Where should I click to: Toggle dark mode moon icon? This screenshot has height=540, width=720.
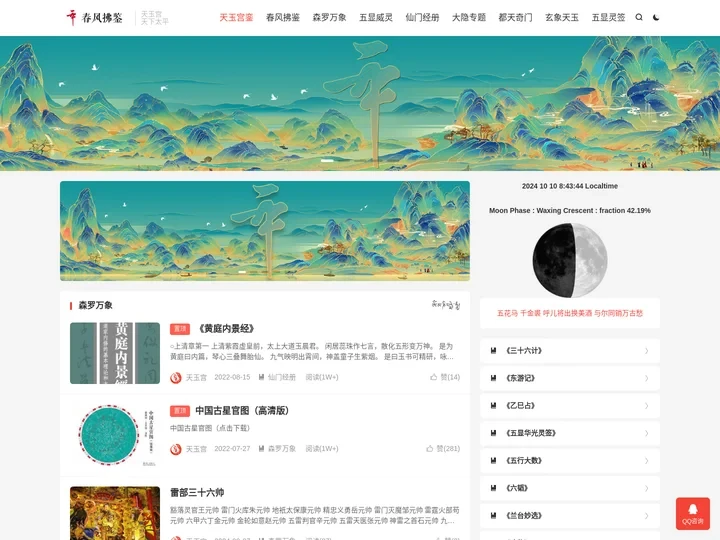pos(656,17)
